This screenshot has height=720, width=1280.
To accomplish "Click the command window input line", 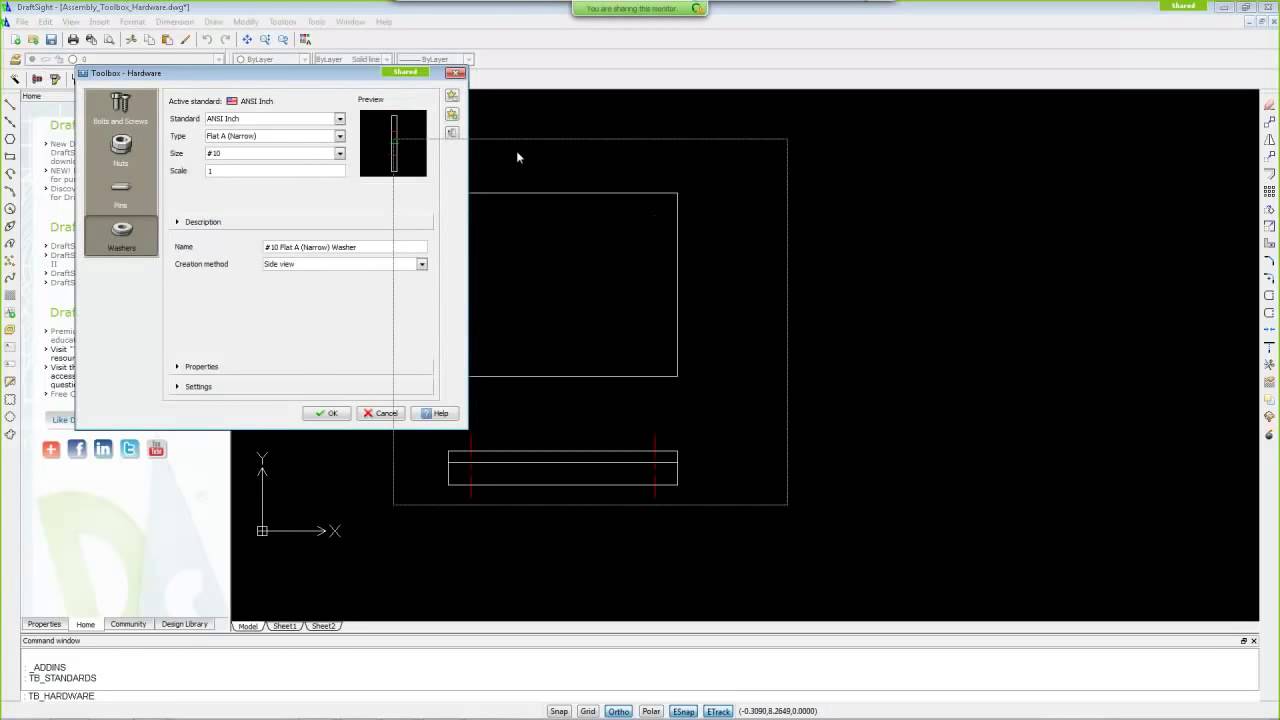I will (640, 696).
